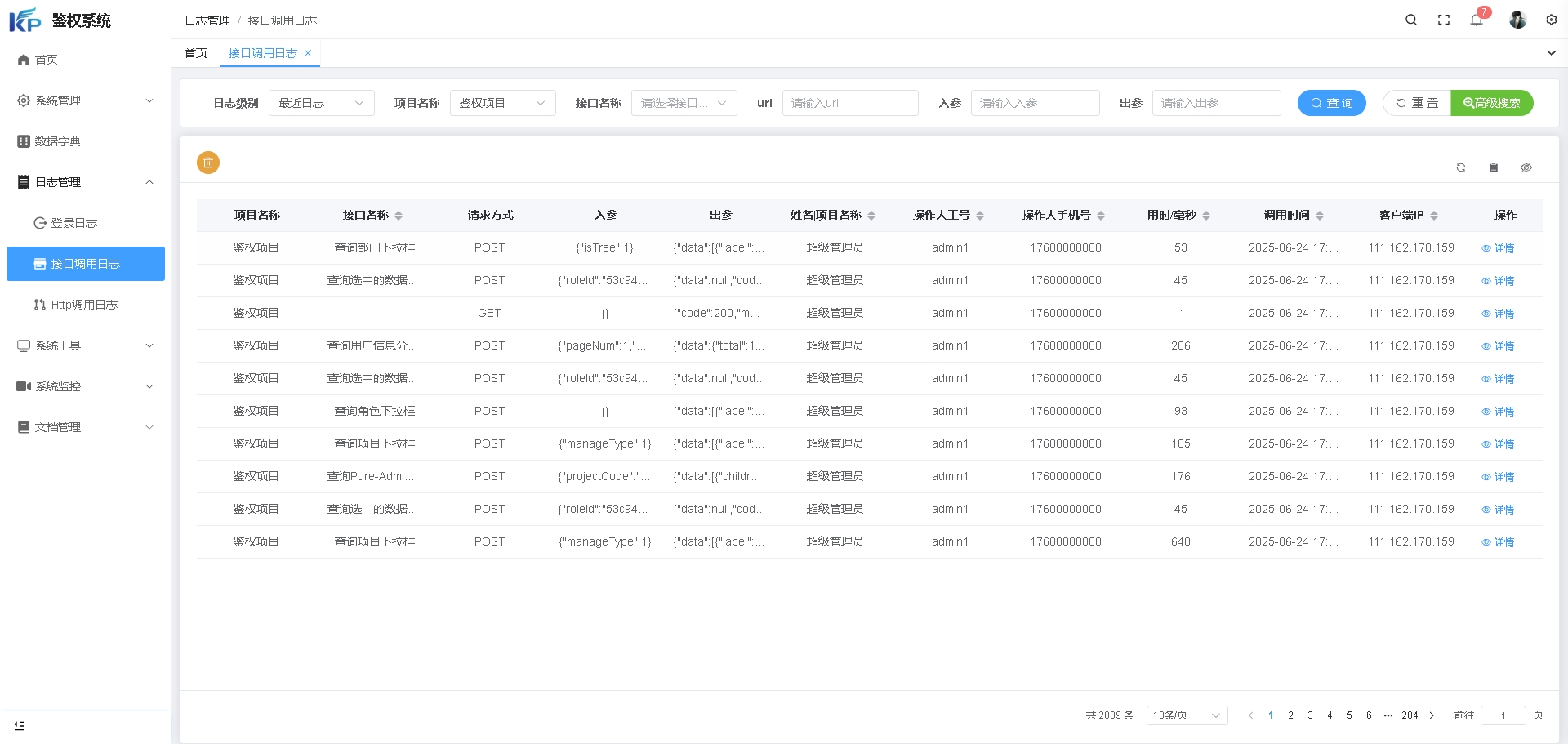Screen dimensions: 1568x744
Task: Open the 日志级别 dropdown
Action: coord(321,103)
